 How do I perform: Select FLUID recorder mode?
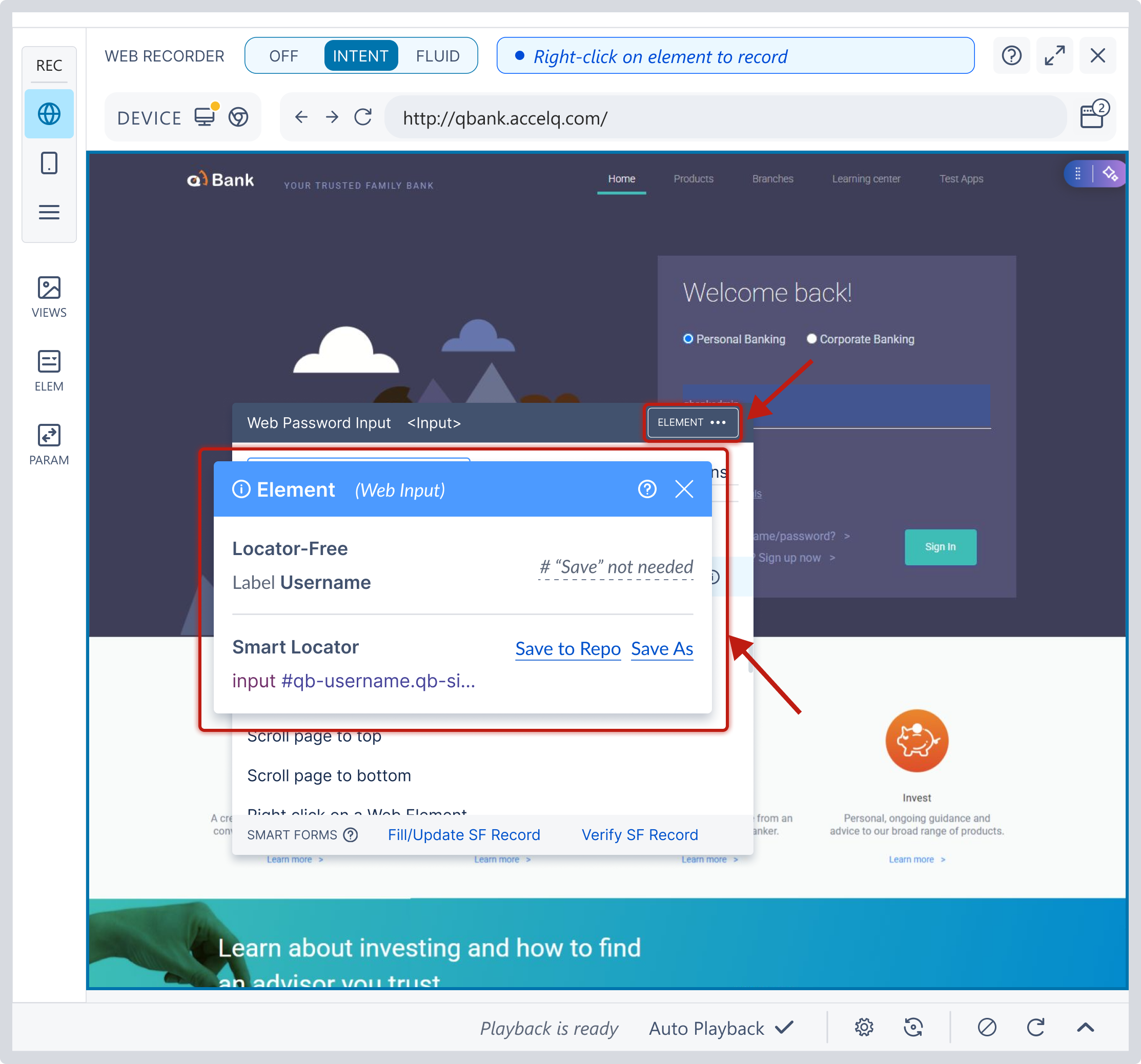point(437,56)
